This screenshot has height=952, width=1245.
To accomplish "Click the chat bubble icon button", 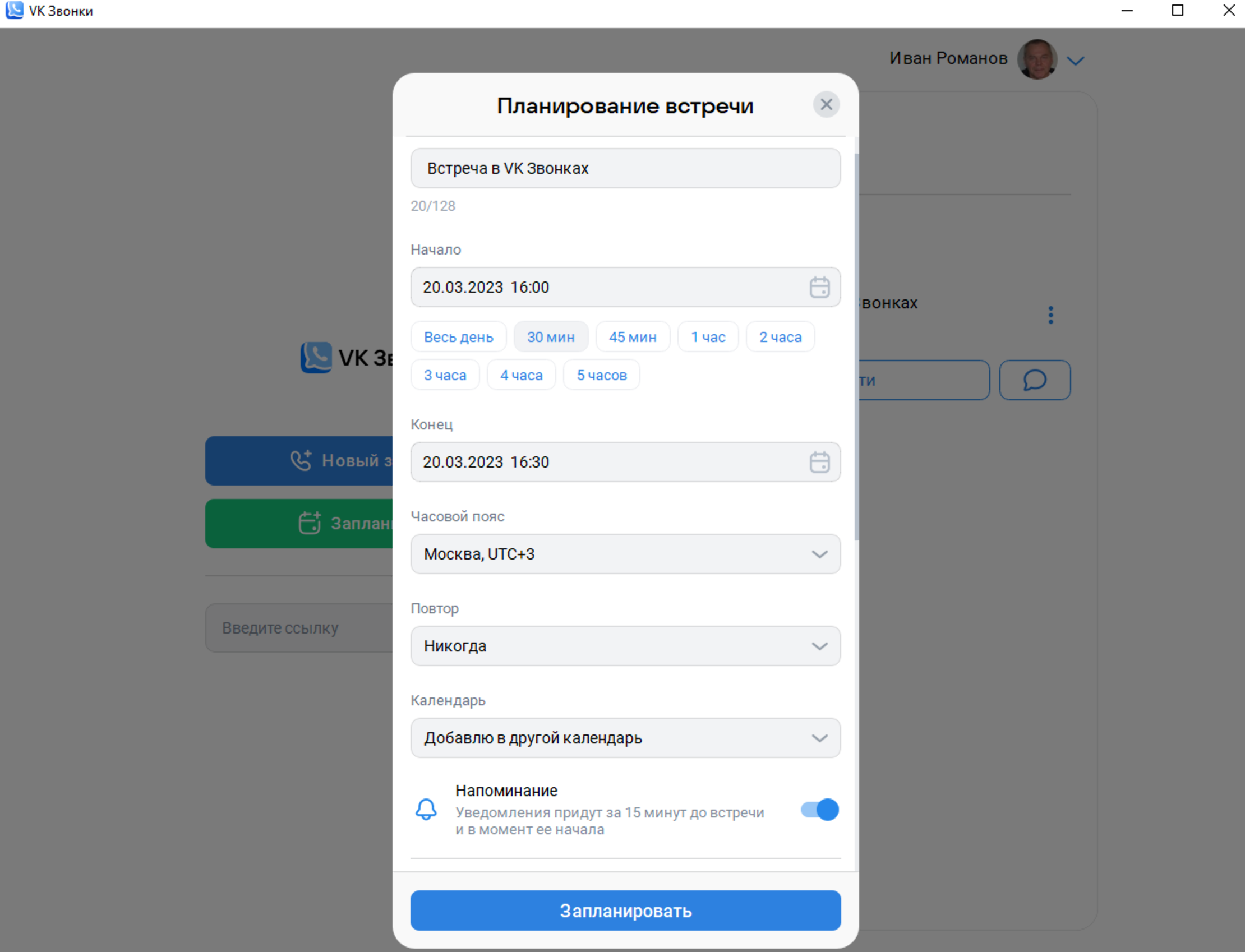I will 1035,380.
